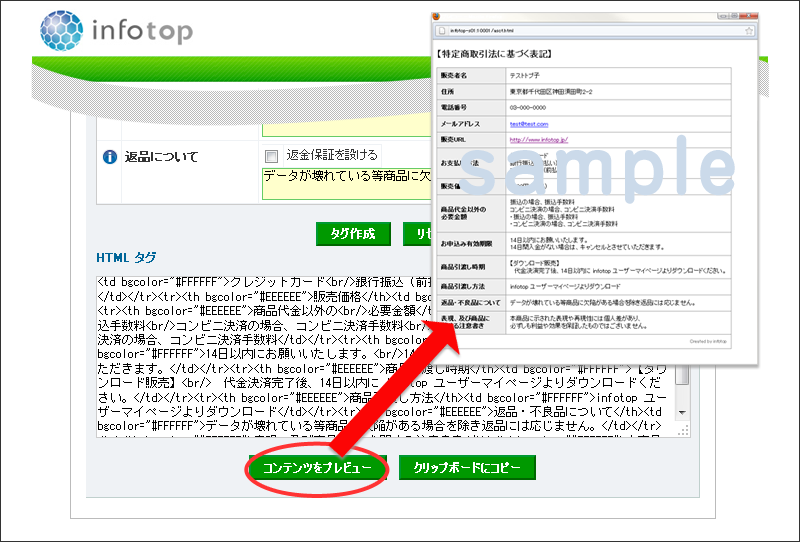Click the page icon in the preview address bar
800x542 pixels.
pos(442,31)
